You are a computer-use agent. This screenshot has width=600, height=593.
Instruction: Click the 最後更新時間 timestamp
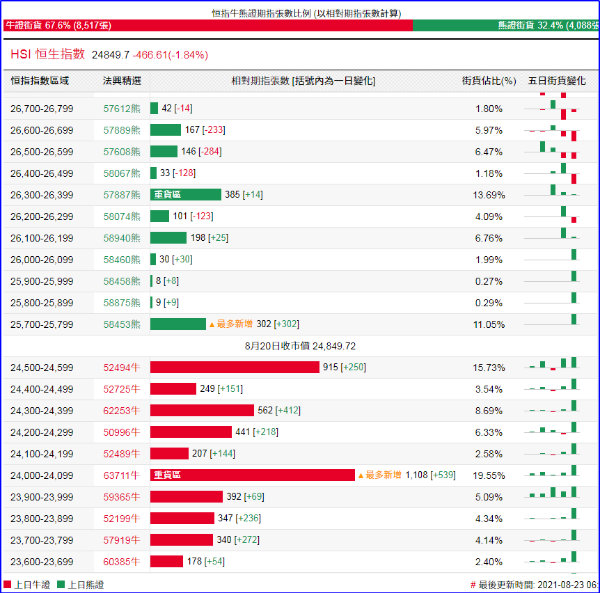click(537, 585)
